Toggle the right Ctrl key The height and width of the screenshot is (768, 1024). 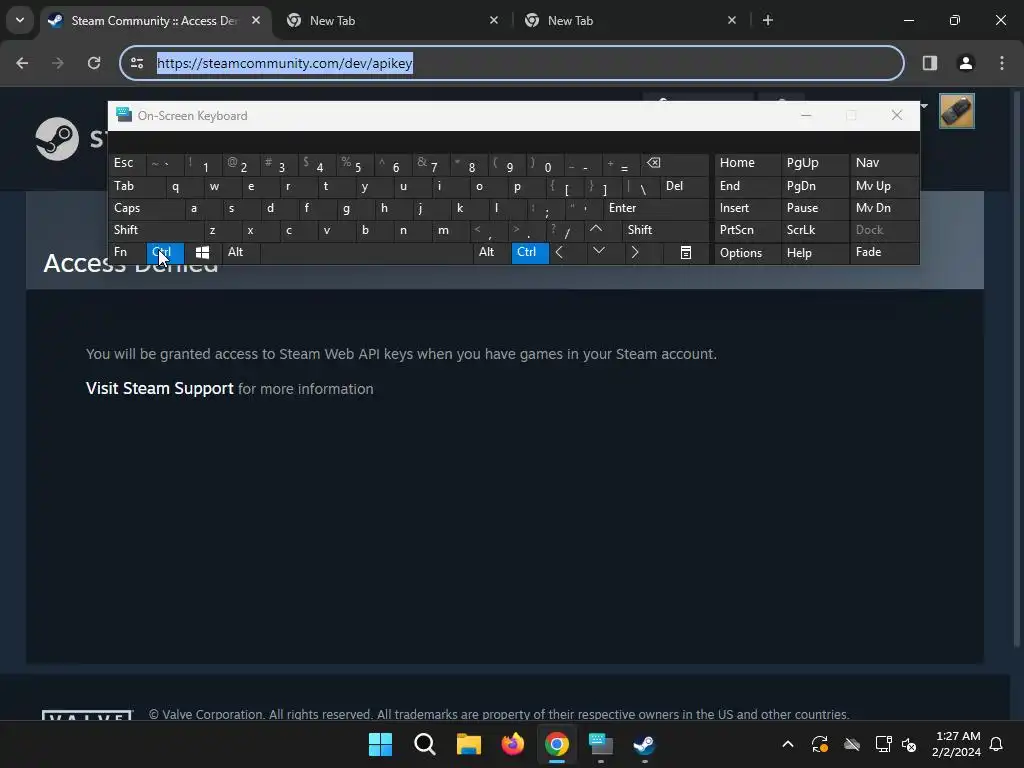pos(530,252)
